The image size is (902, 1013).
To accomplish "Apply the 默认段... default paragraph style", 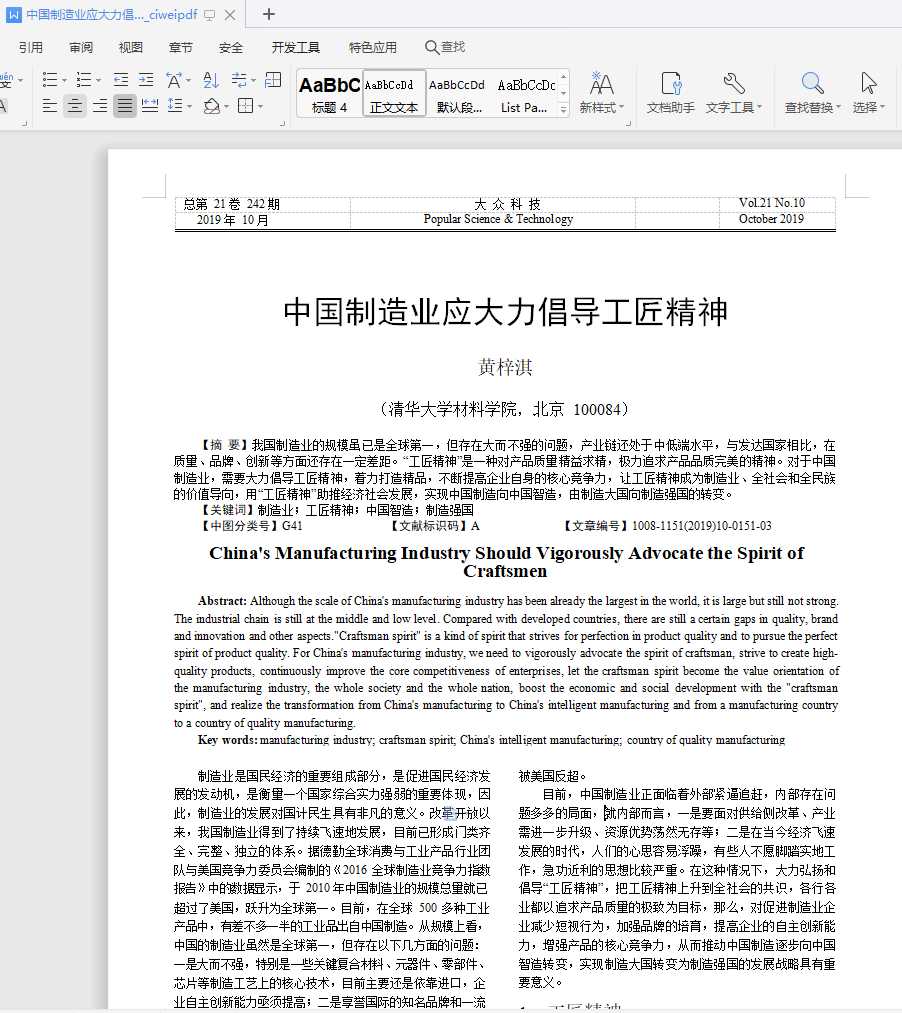I will (x=459, y=93).
